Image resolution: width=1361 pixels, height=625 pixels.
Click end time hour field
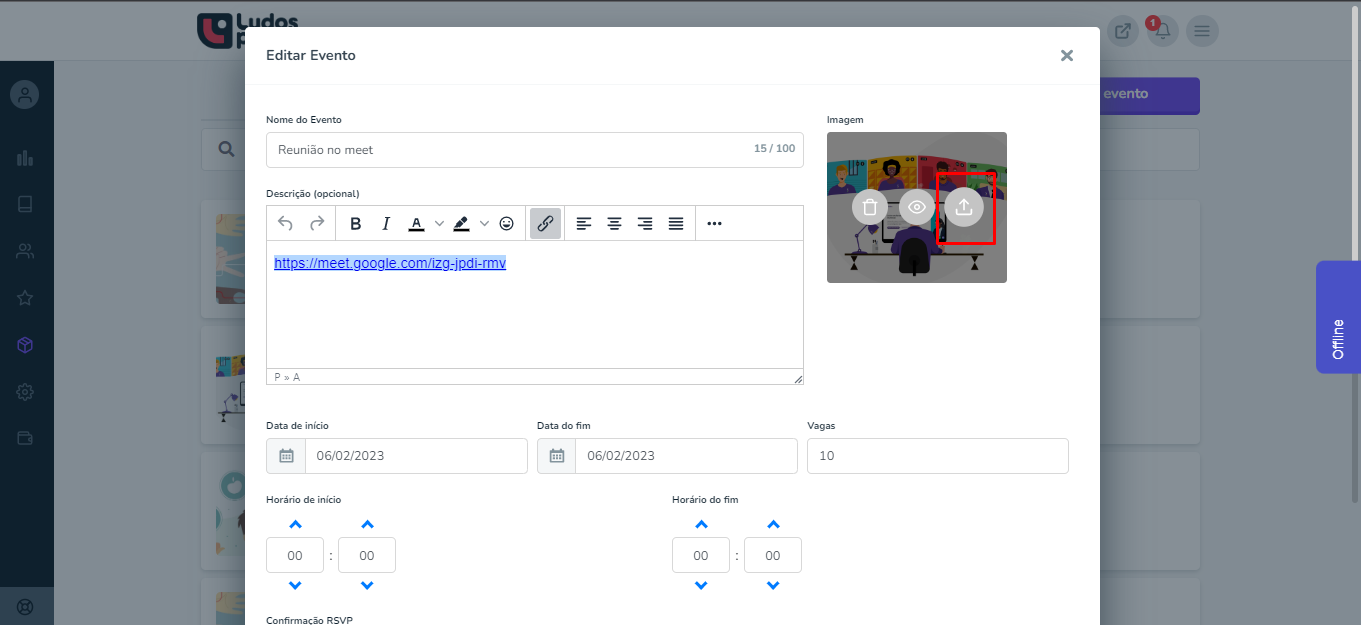click(x=701, y=555)
